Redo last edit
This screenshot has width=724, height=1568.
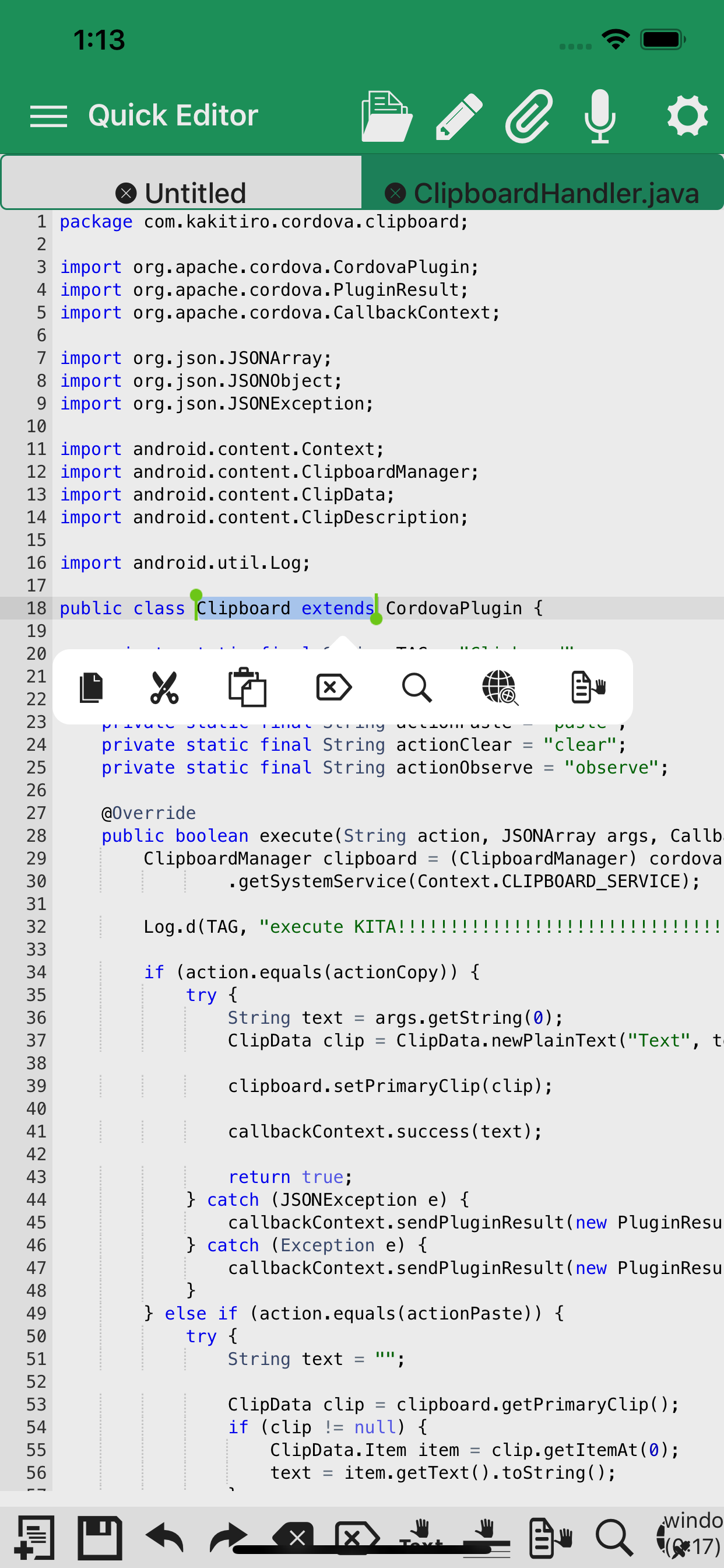(x=228, y=1537)
